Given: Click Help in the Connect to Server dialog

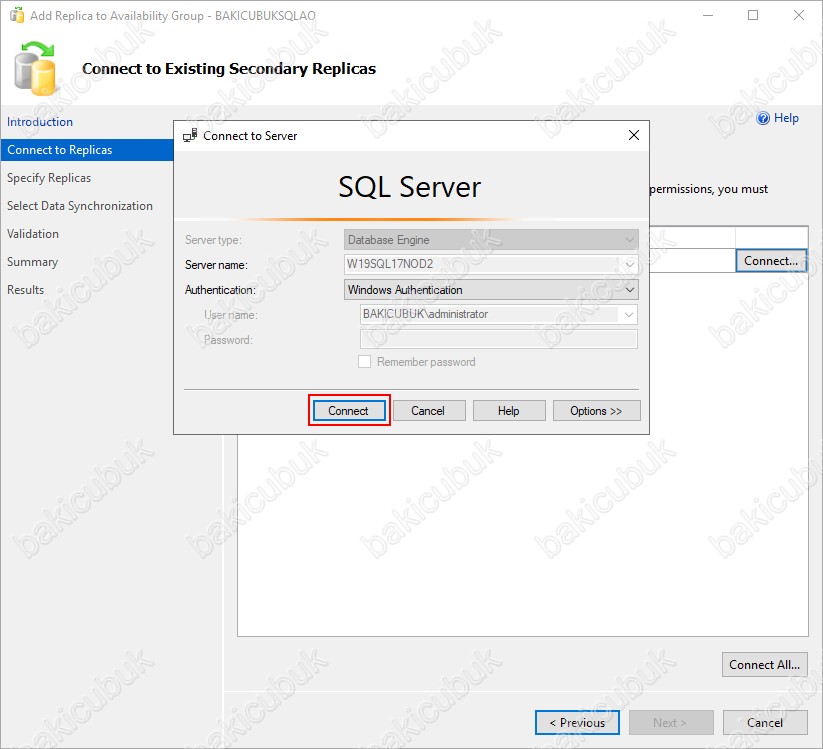Looking at the screenshot, I should [509, 410].
